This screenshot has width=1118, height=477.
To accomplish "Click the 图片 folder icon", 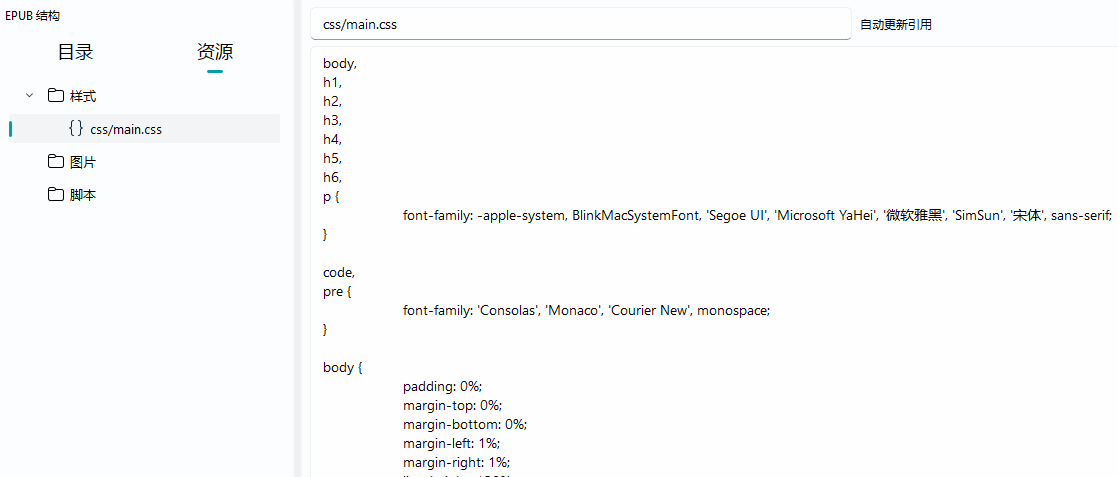I will coord(56,162).
